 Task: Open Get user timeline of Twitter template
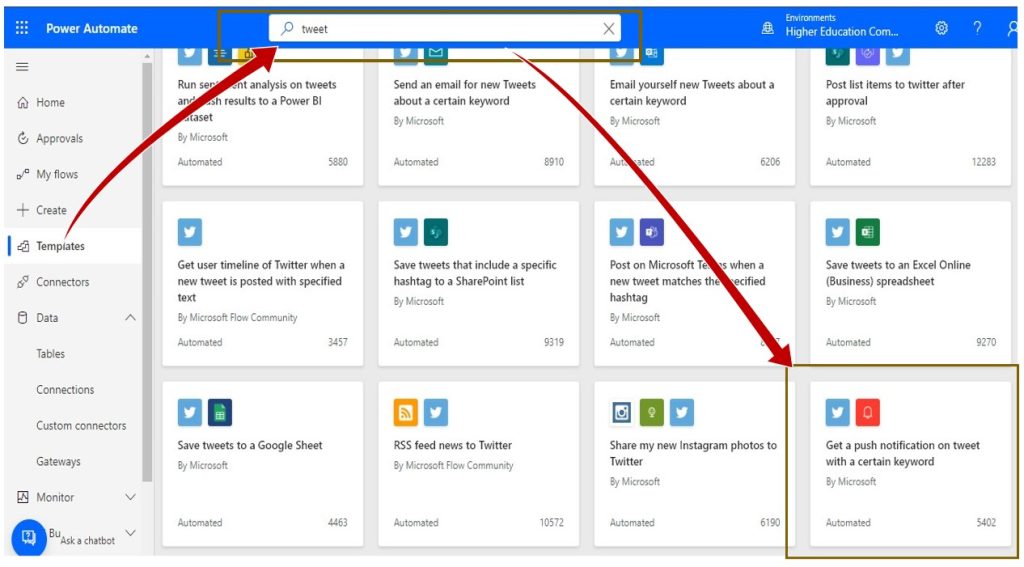point(263,284)
